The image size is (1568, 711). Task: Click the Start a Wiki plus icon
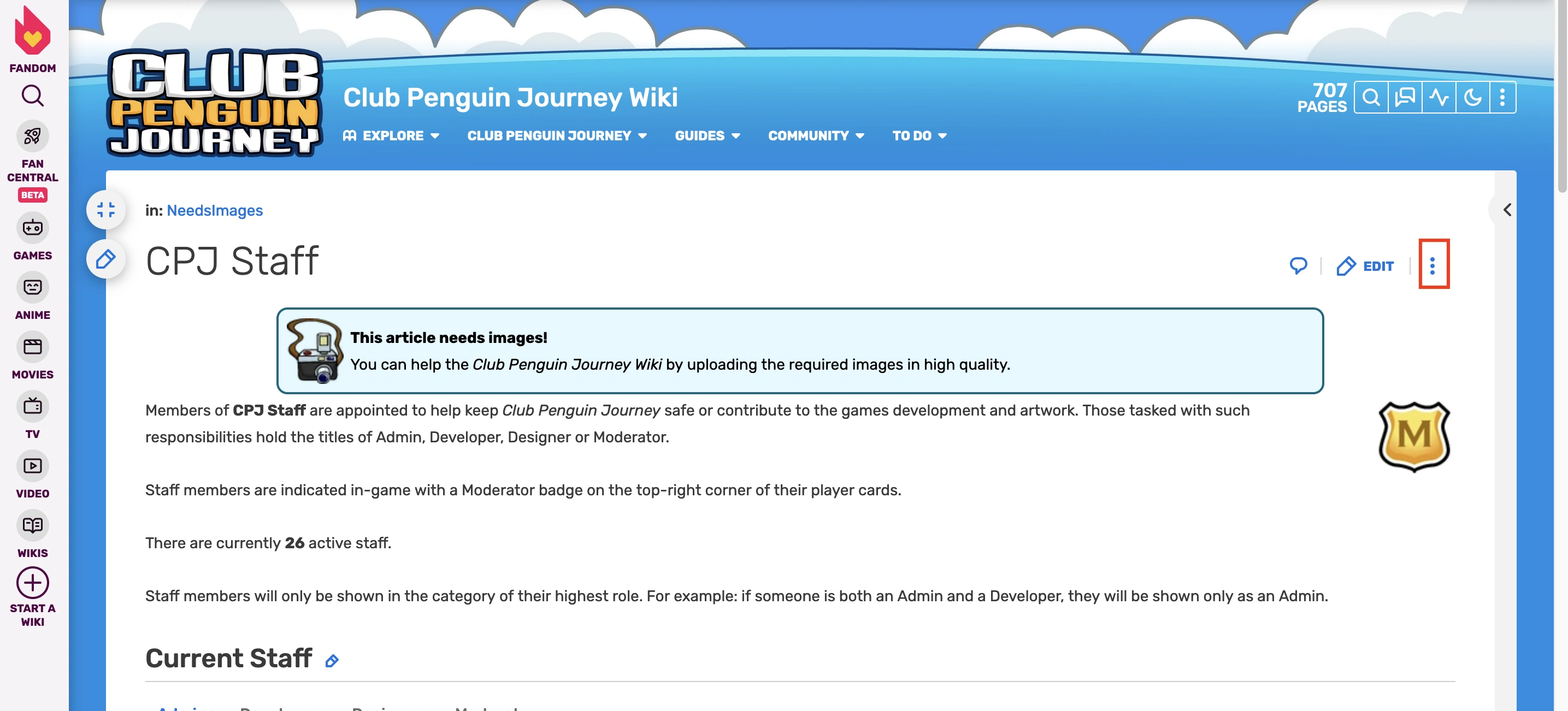click(x=32, y=583)
